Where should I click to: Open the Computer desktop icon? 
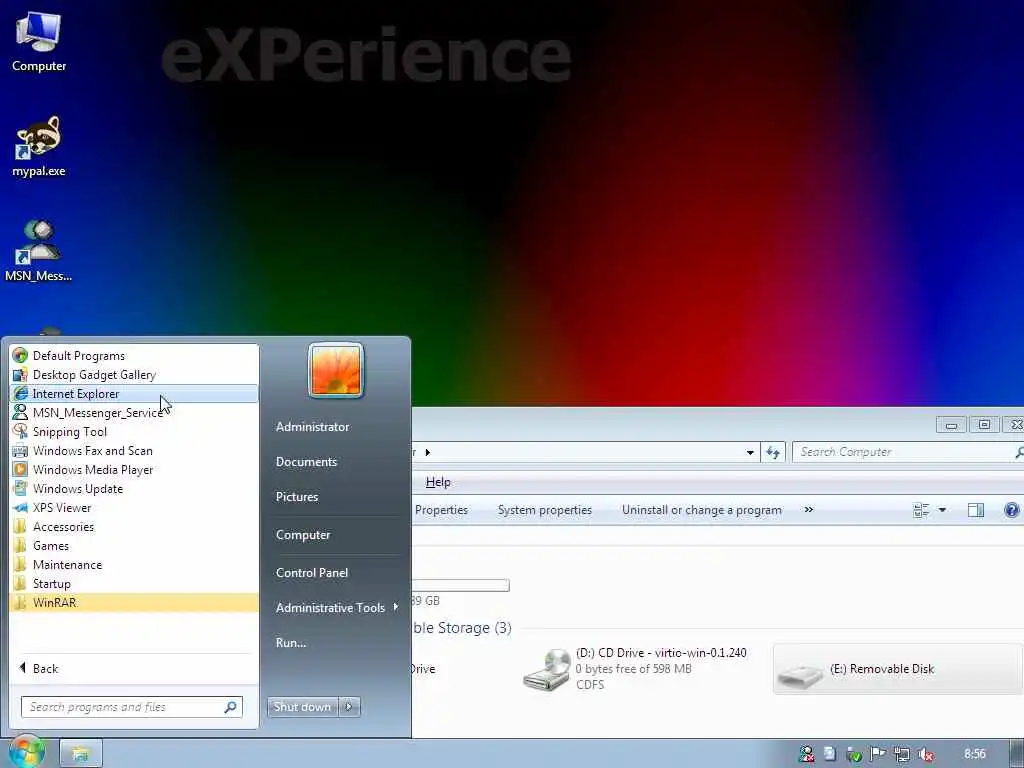39,42
